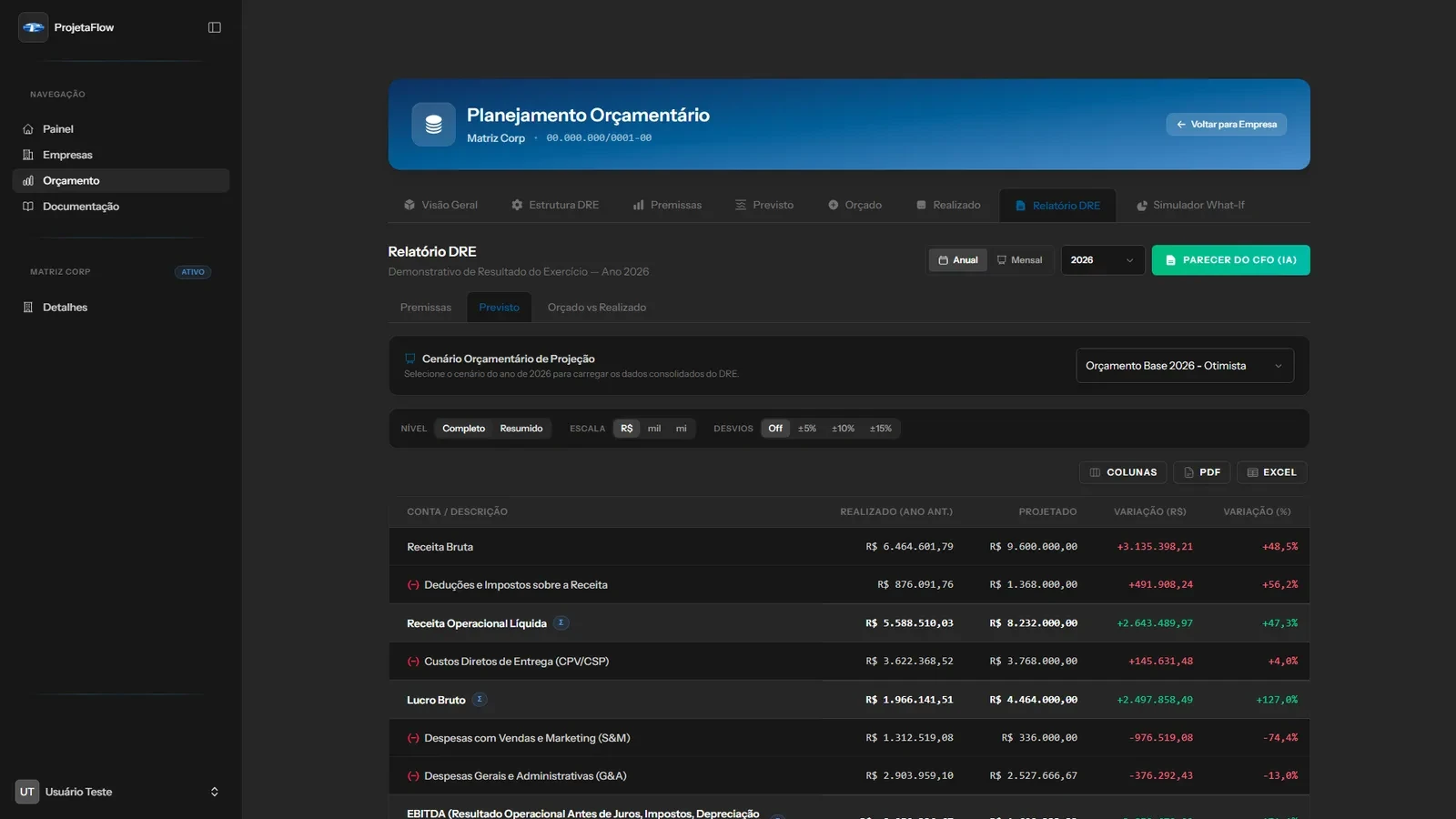Open the Premissas top tab
Viewport: 1456px width, 819px height.
tap(667, 205)
